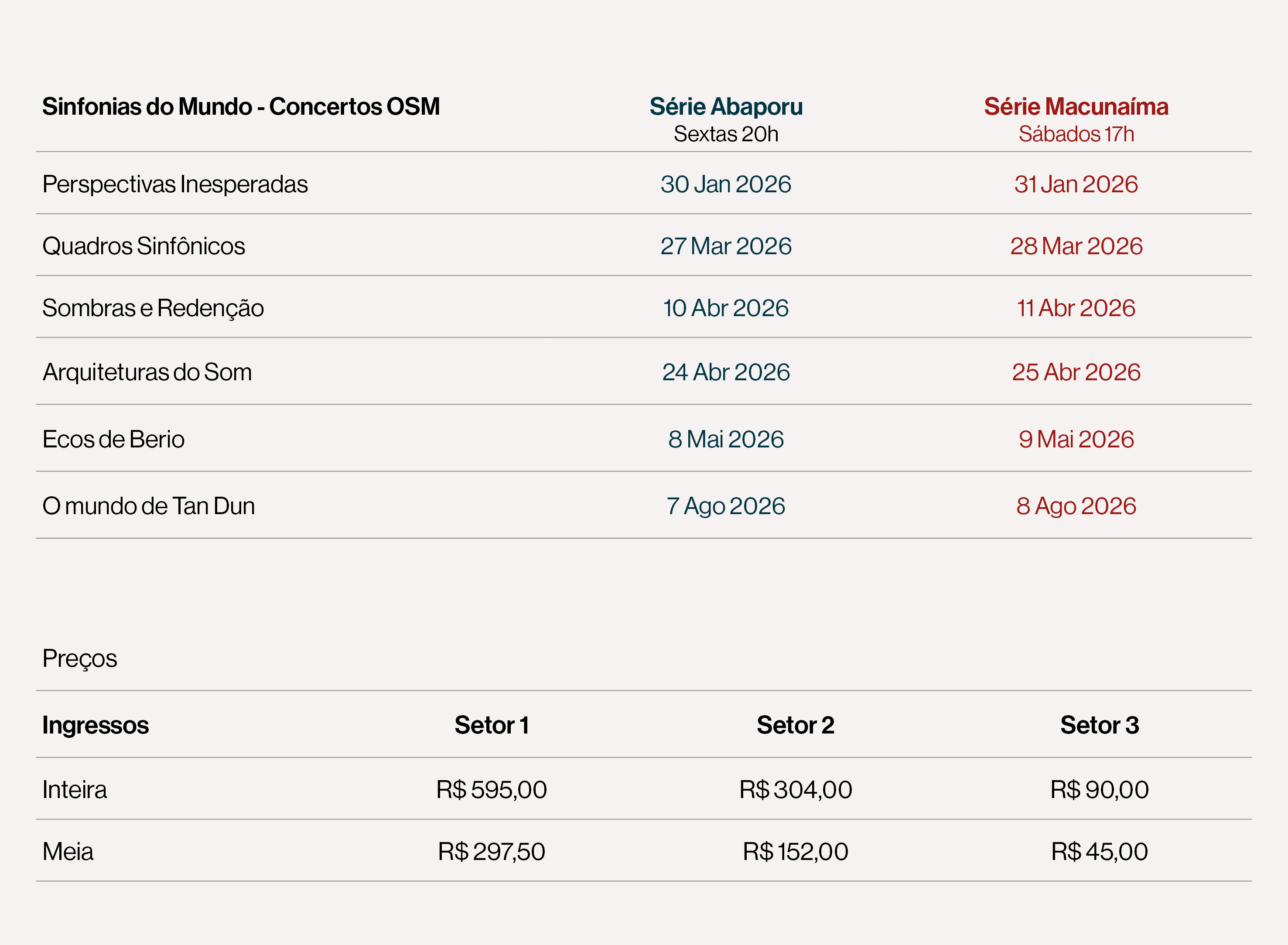Select the 7 Ago 2026 date
Screen dimensions: 1288x945
(x=725, y=506)
